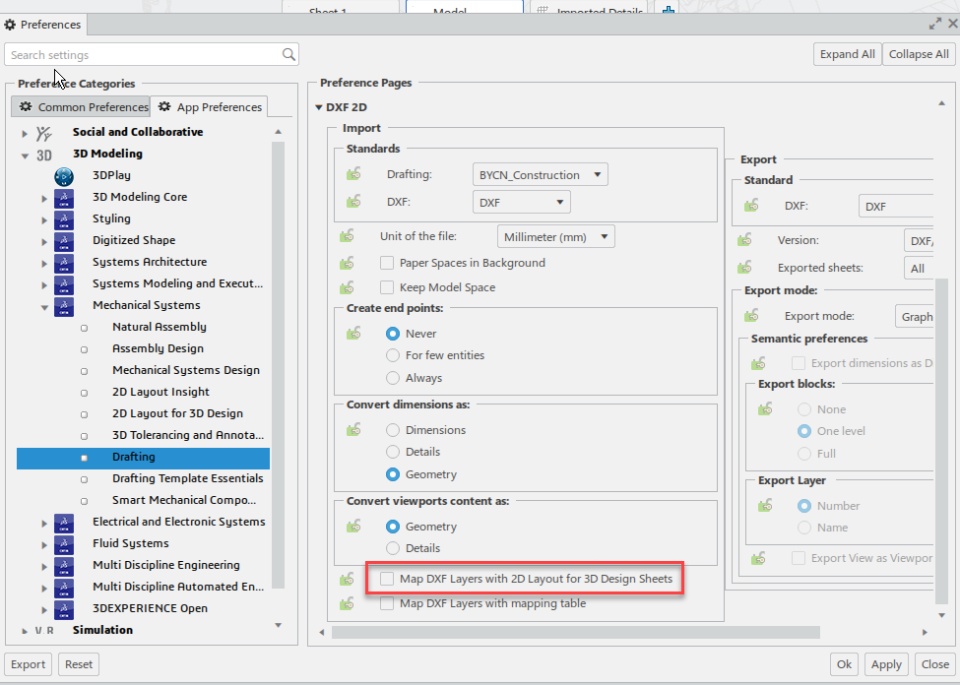Collapse the 3D Modeling category
The width and height of the screenshot is (960, 685).
24,155
